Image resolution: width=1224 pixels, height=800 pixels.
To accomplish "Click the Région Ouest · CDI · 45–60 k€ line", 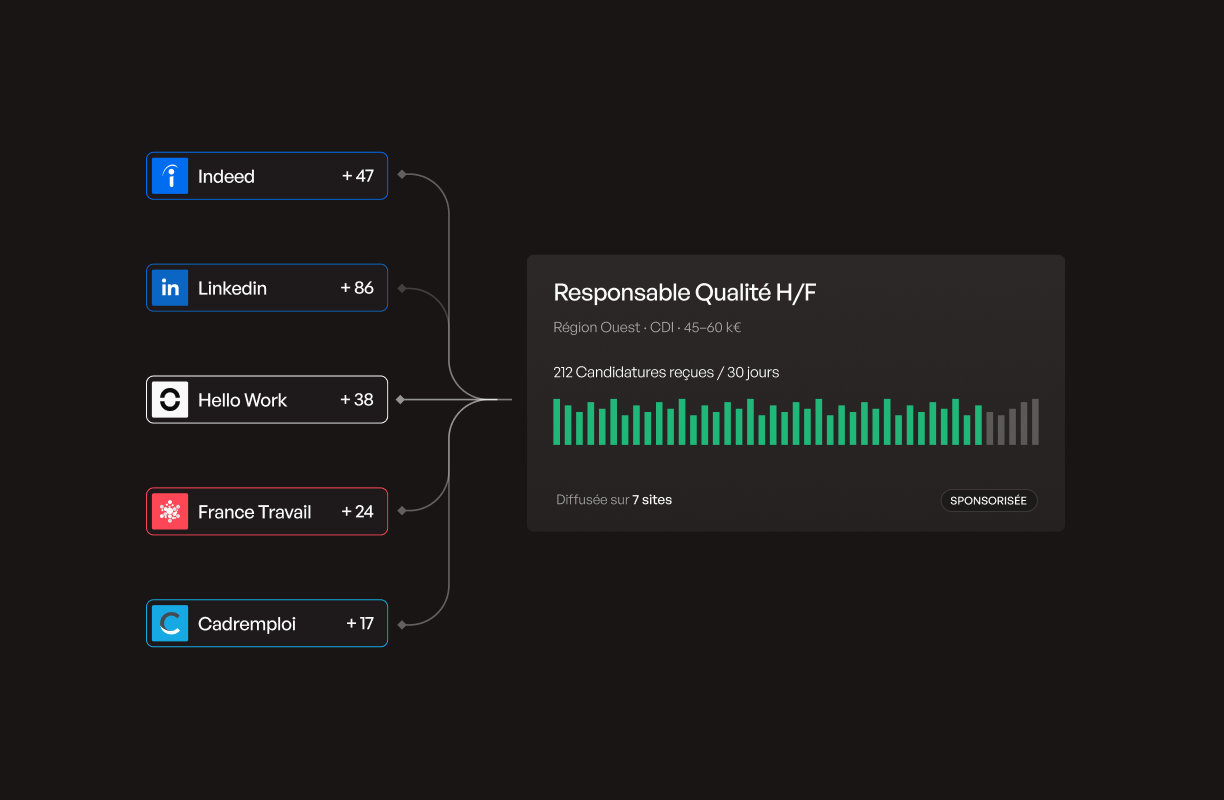I will pos(647,327).
